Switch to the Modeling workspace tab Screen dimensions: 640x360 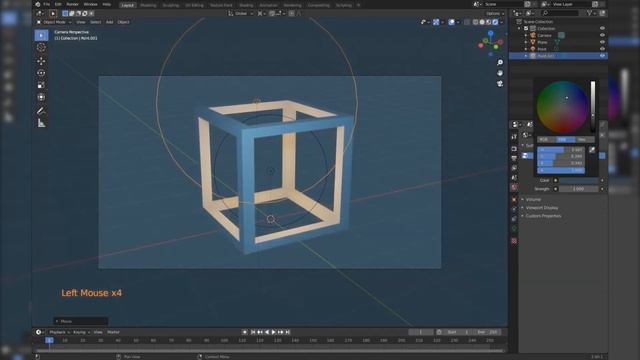(x=148, y=5)
